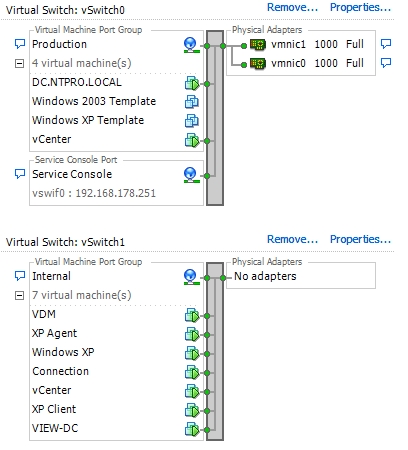The image size is (408, 450).
Task: Click the powered-on VM icon beside DC.NTPRO.LOCAL
Action: 192,83
